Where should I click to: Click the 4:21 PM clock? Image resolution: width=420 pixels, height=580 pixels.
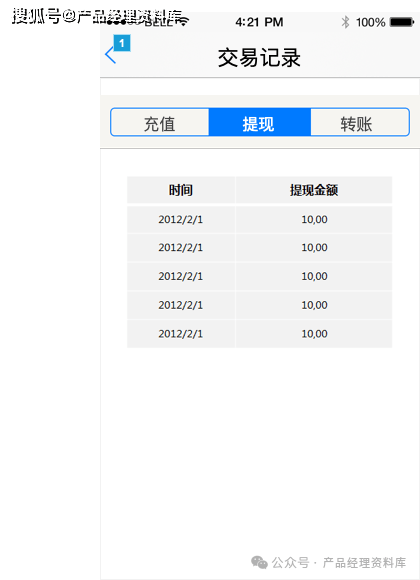point(259,22)
